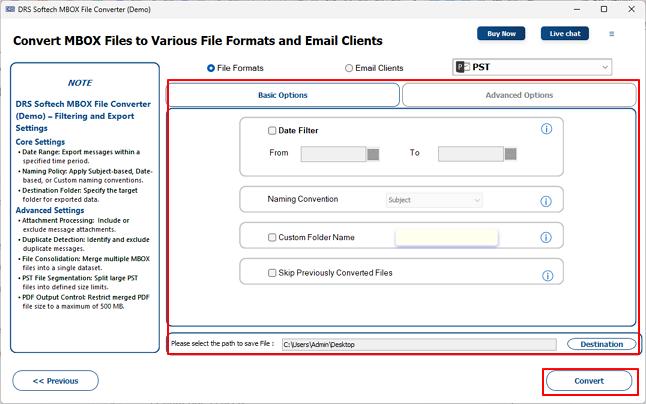Click the 'Please select the path to save File' label
This screenshot has width=646, height=404.
pyautogui.click(x=222, y=343)
